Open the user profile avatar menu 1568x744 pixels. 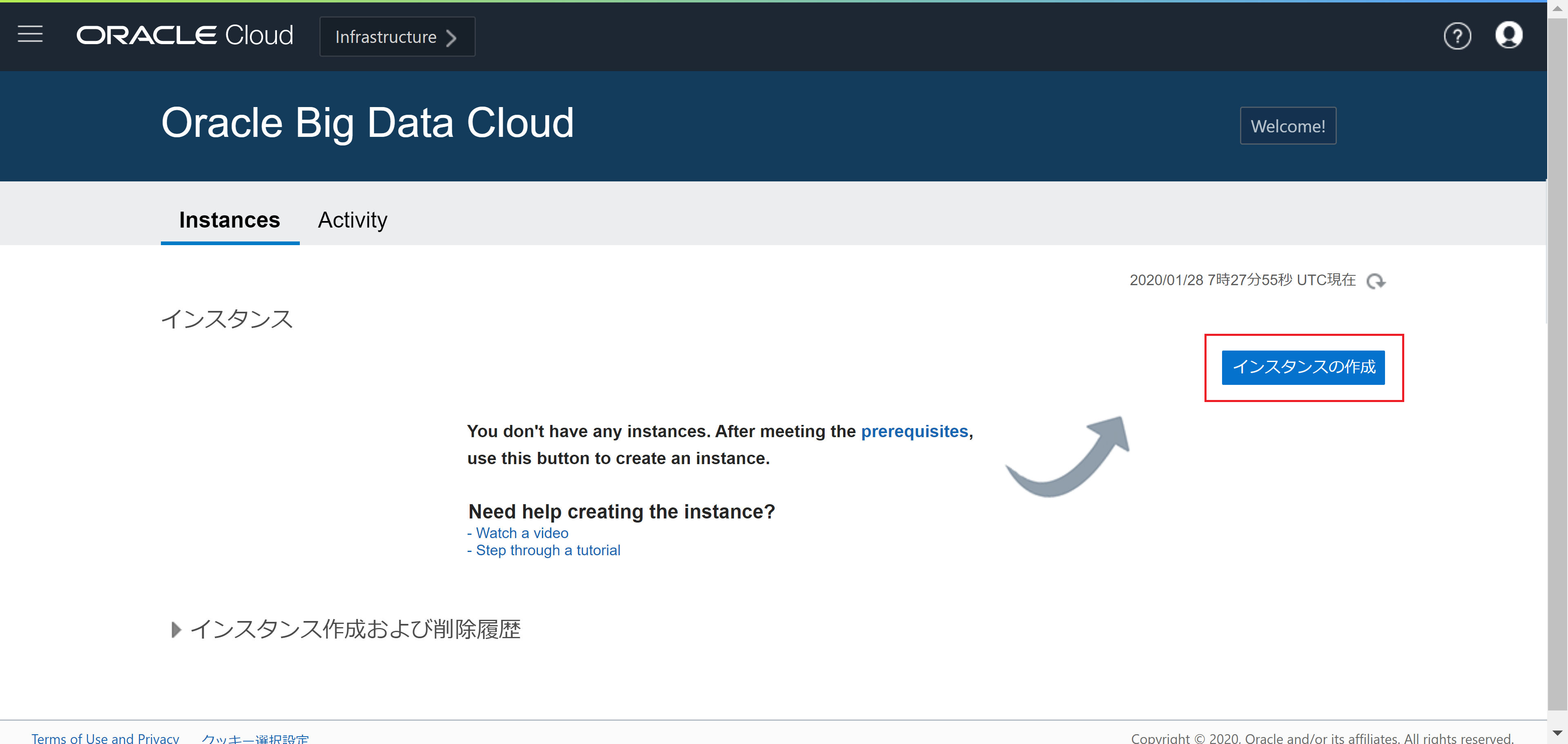(x=1508, y=35)
